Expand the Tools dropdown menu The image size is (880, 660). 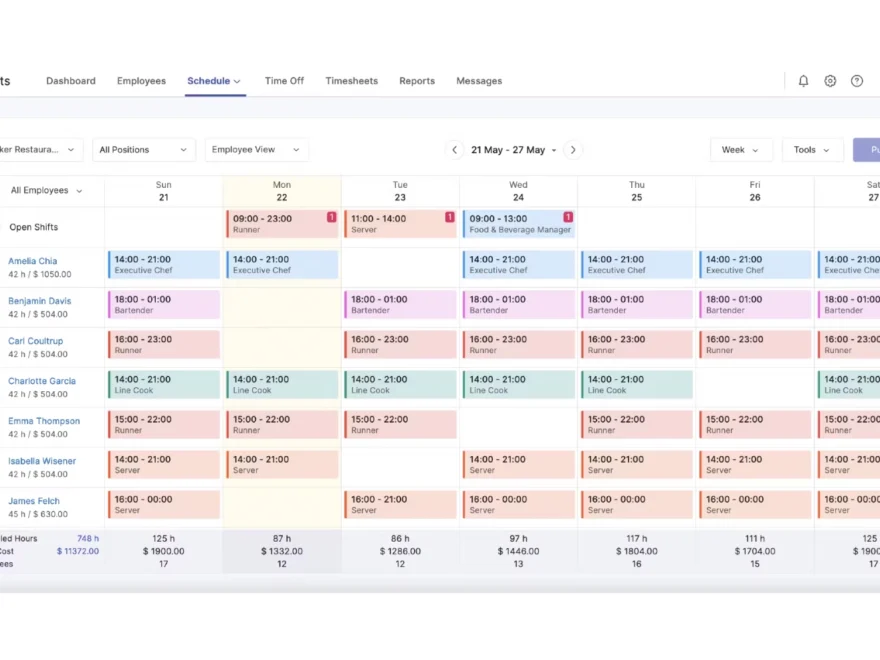812,150
